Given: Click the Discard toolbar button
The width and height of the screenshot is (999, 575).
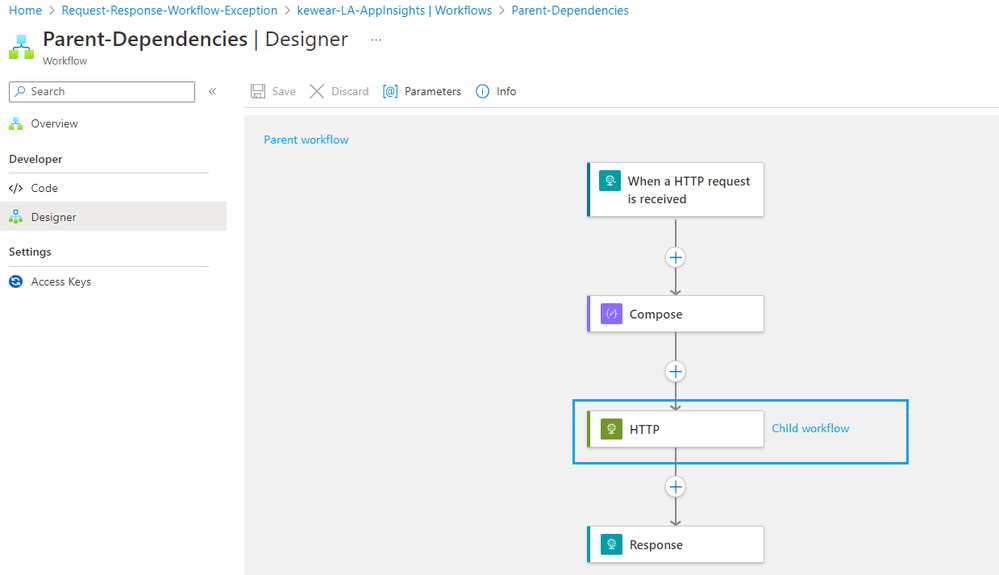Looking at the screenshot, I should [x=339, y=91].
